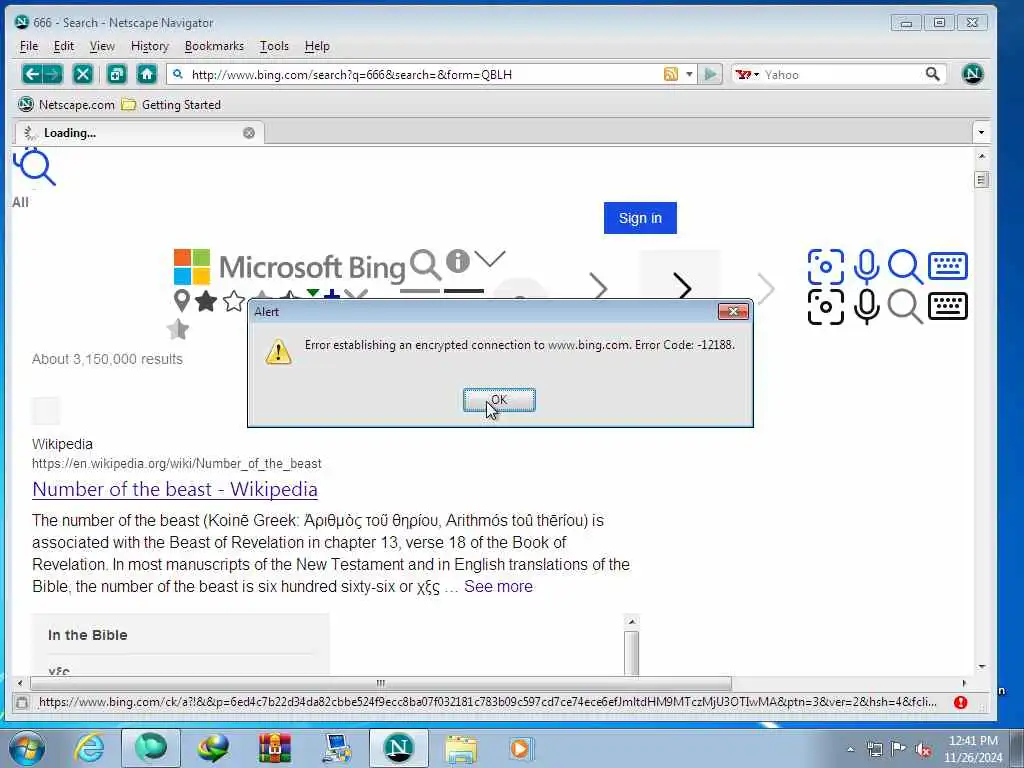Click the black right chevron arrow

coord(682,287)
